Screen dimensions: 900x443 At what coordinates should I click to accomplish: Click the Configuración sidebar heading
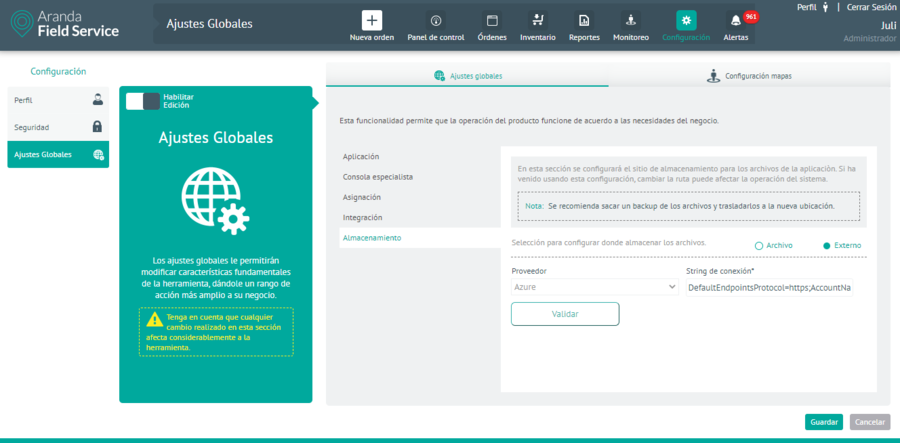point(58,72)
